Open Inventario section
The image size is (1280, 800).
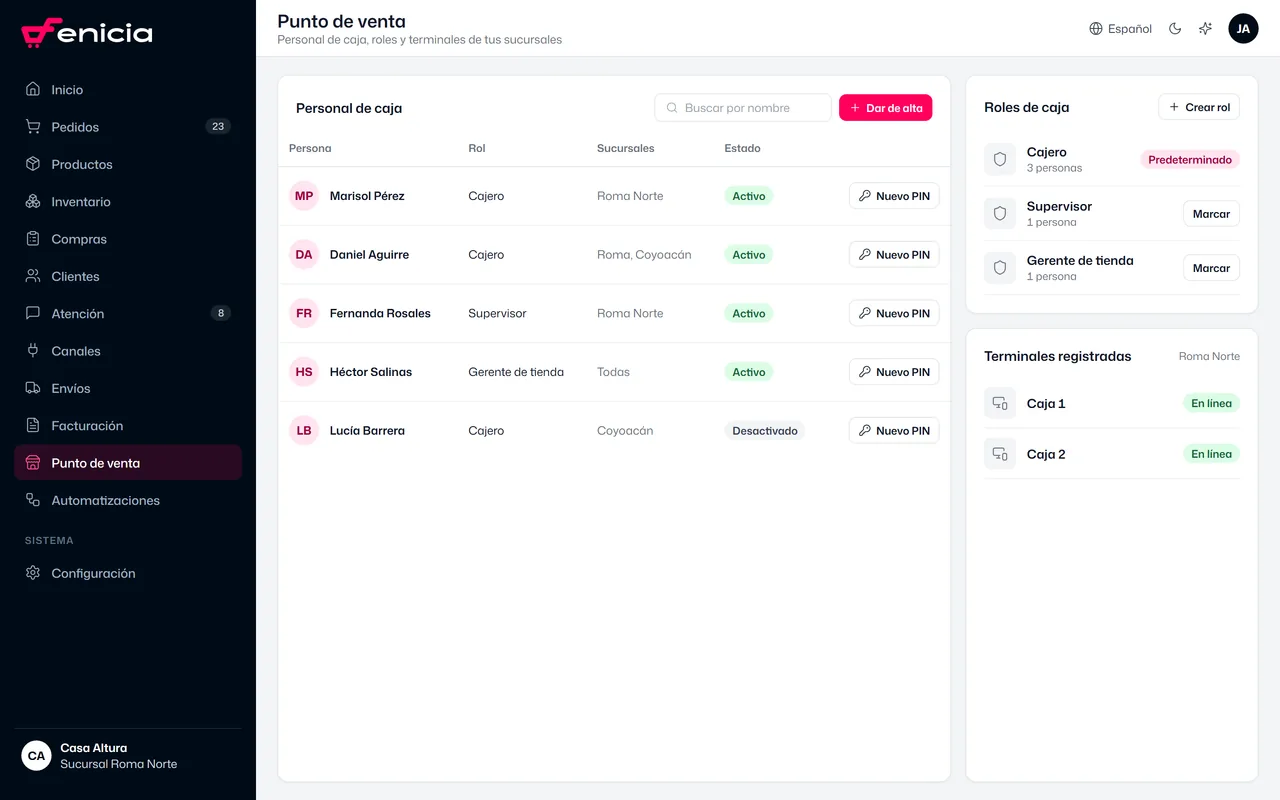(x=128, y=201)
